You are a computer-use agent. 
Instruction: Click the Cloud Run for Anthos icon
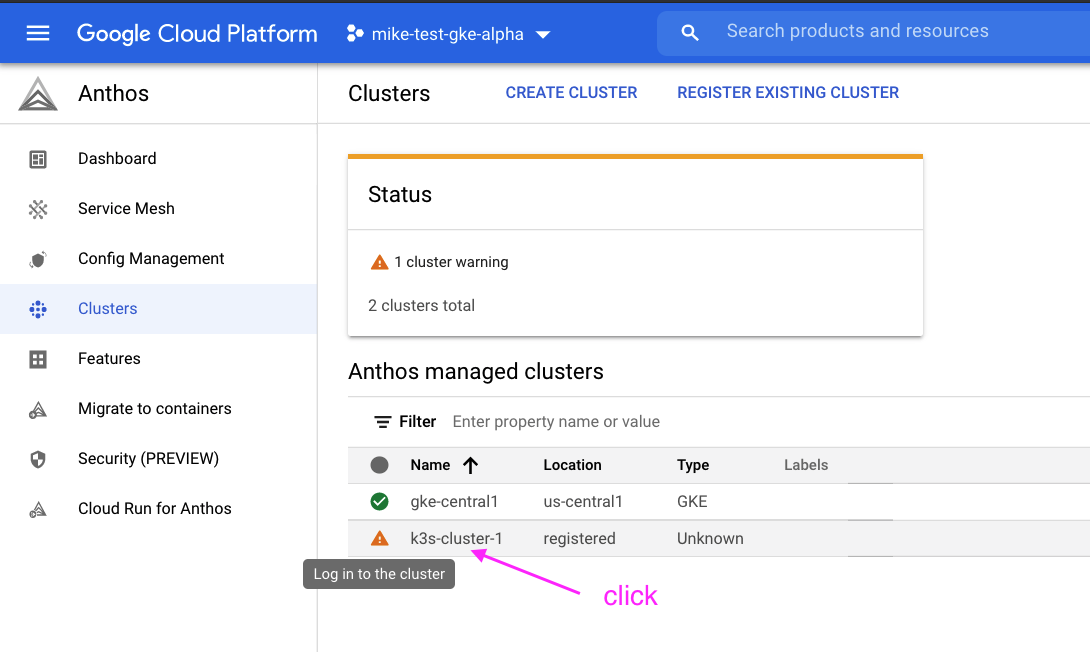click(38, 510)
